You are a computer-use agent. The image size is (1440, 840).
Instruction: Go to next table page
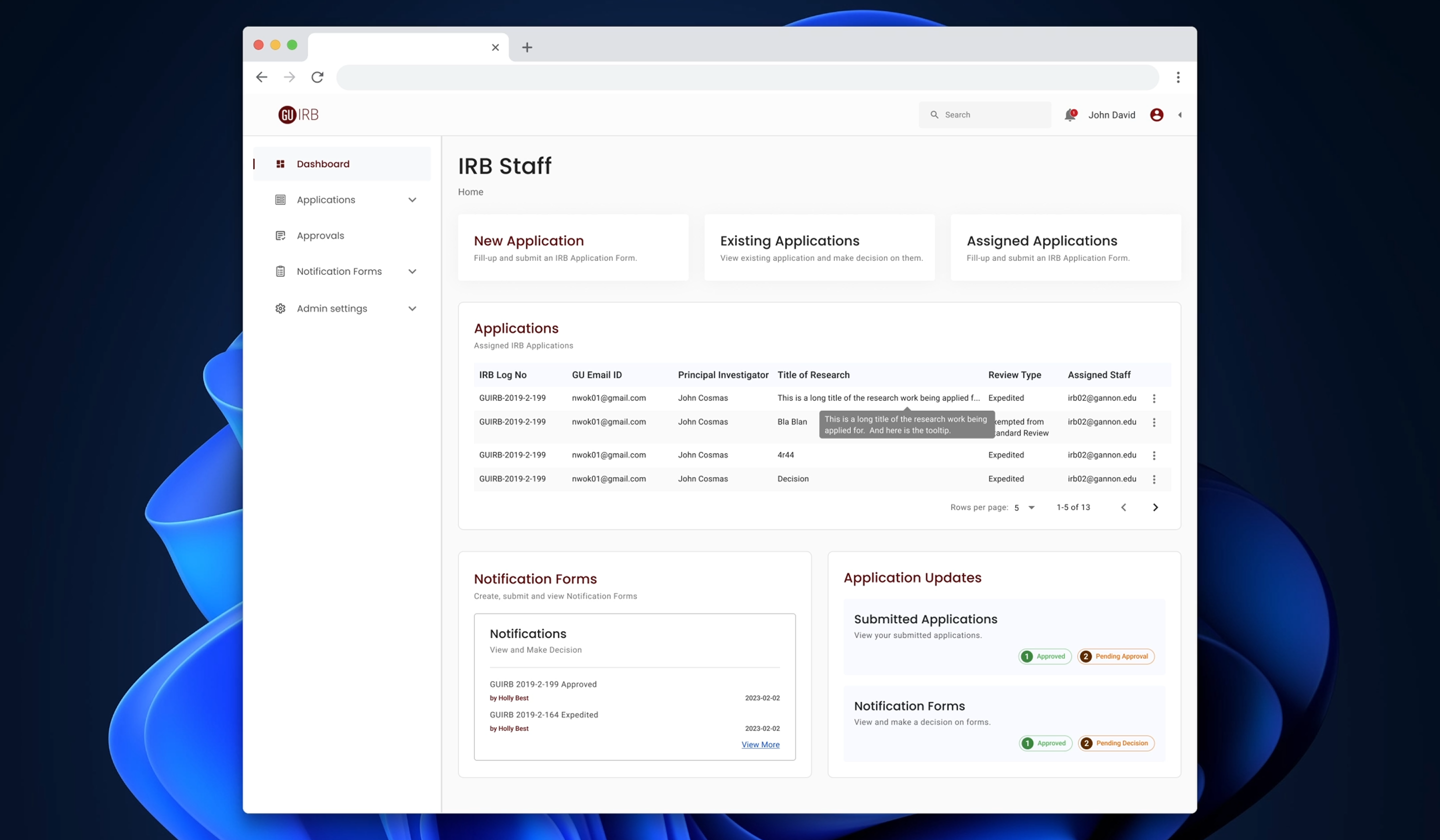(x=1155, y=507)
